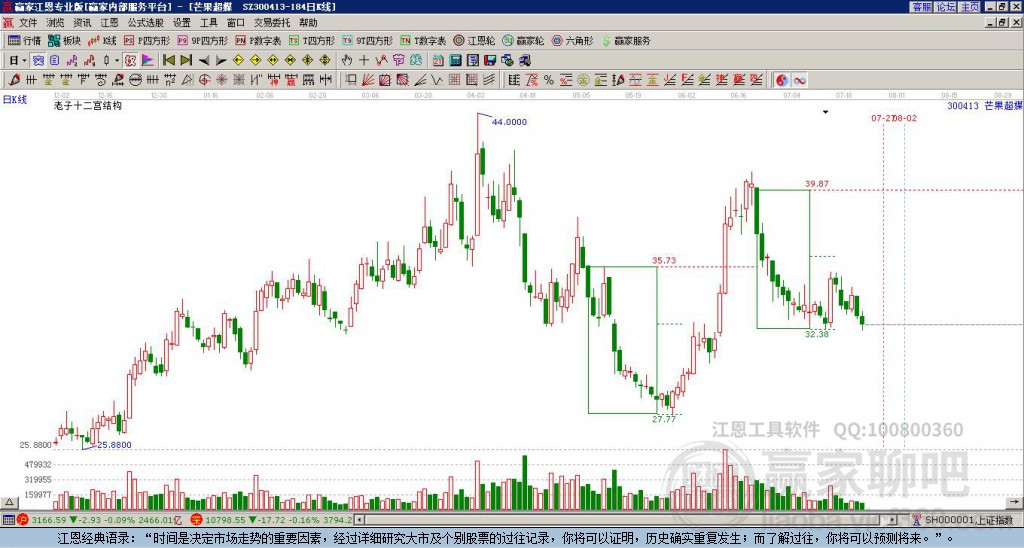
Task: Open the 公式选股 menu
Action: point(146,23)
